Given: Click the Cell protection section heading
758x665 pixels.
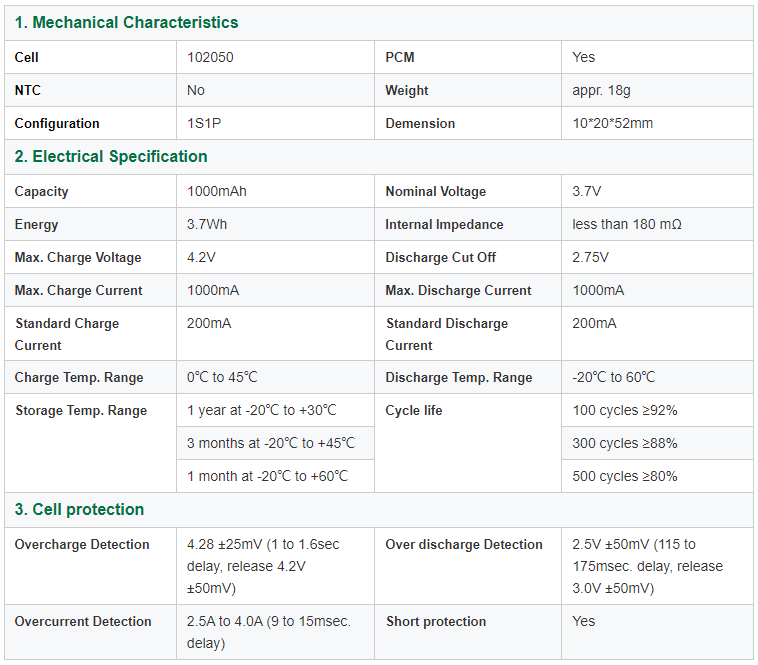Looking at the screenshot, I should click(x=79, y=509).
